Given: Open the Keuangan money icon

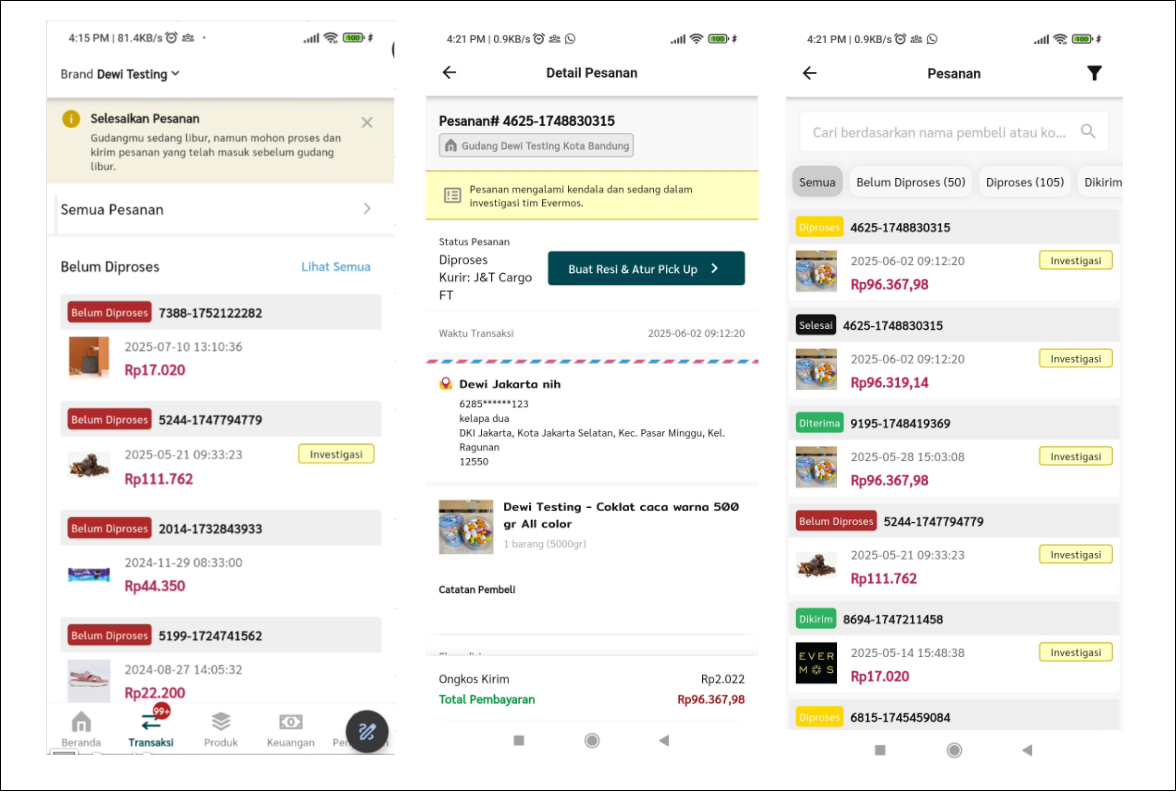Looking at the screenshot, I should [290, 722].
